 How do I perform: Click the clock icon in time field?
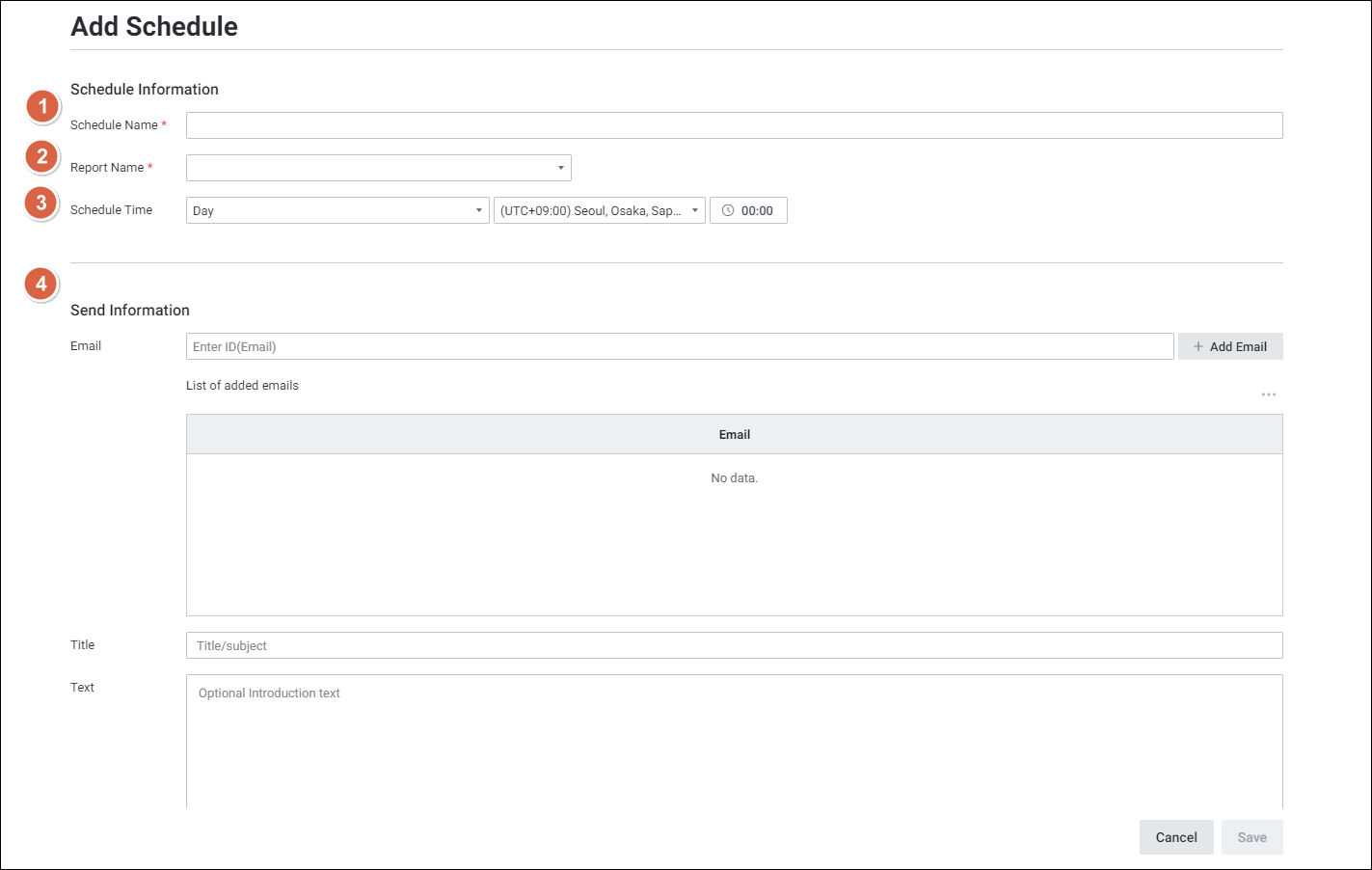click(728, 210)
